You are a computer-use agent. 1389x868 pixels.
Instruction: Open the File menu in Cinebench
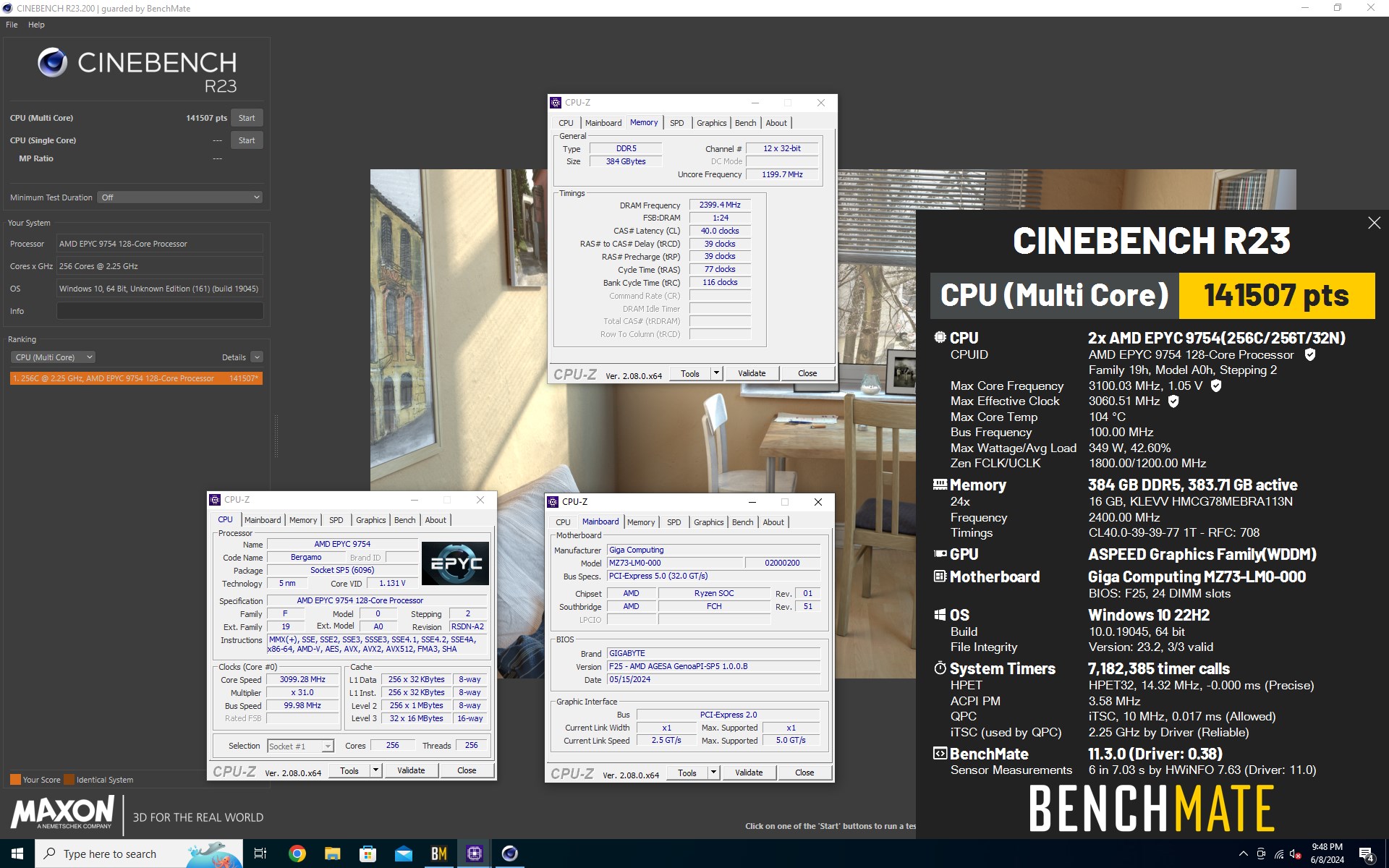[x=12, y=25]
